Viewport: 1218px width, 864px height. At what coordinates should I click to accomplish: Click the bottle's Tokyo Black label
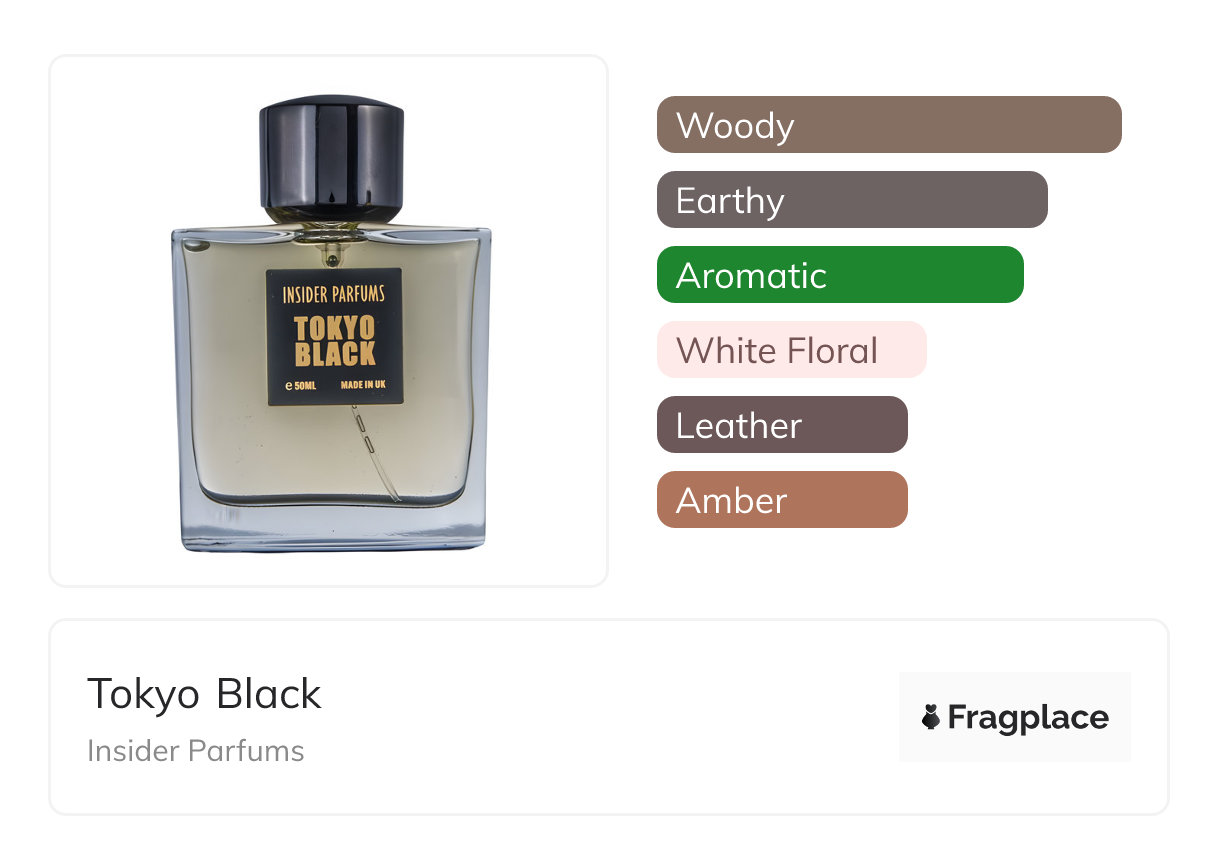[334, 337]
